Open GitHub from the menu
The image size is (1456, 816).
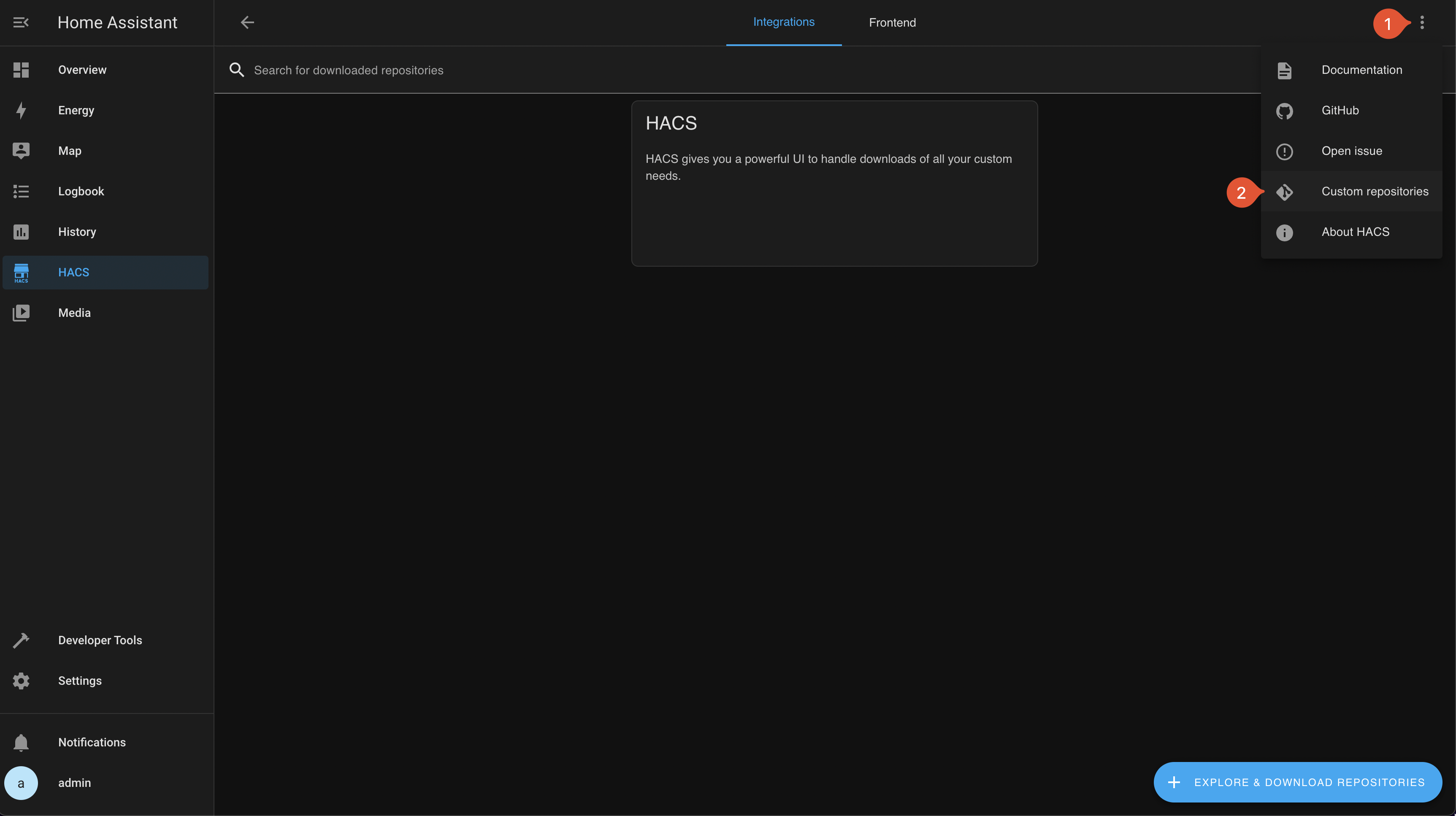point(1340,110)
